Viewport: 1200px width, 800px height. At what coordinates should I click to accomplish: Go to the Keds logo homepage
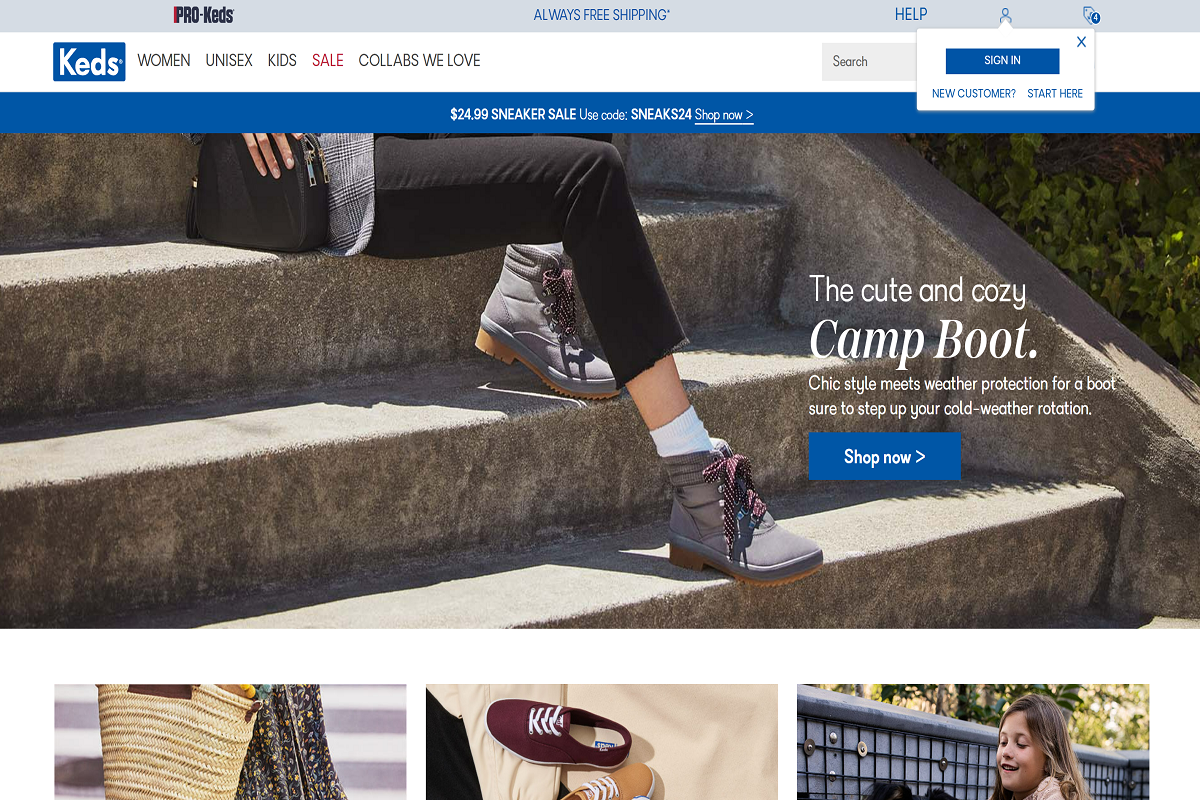pos(89,61)
